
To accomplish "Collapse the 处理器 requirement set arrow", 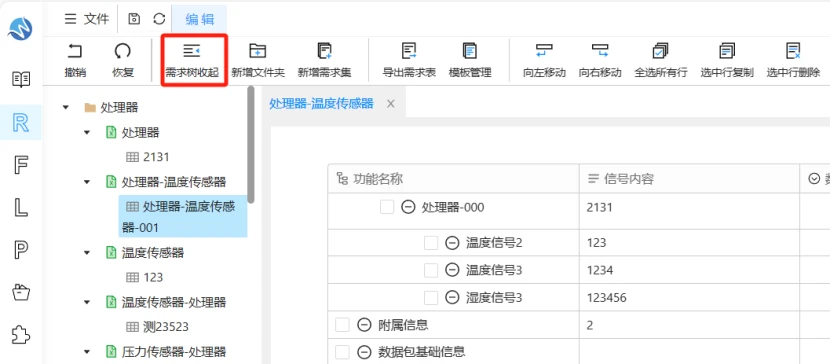I will coord(87,132).
